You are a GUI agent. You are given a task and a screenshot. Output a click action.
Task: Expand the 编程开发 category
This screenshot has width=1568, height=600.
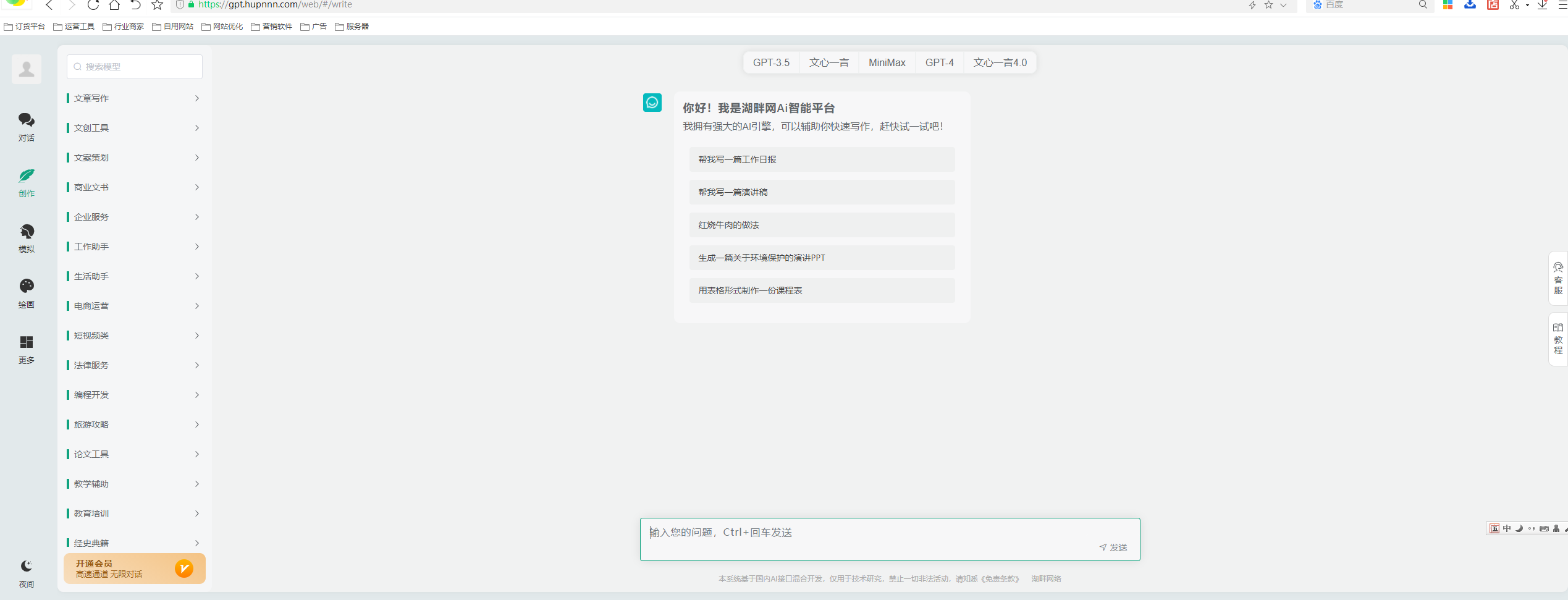tap(134, 395)
